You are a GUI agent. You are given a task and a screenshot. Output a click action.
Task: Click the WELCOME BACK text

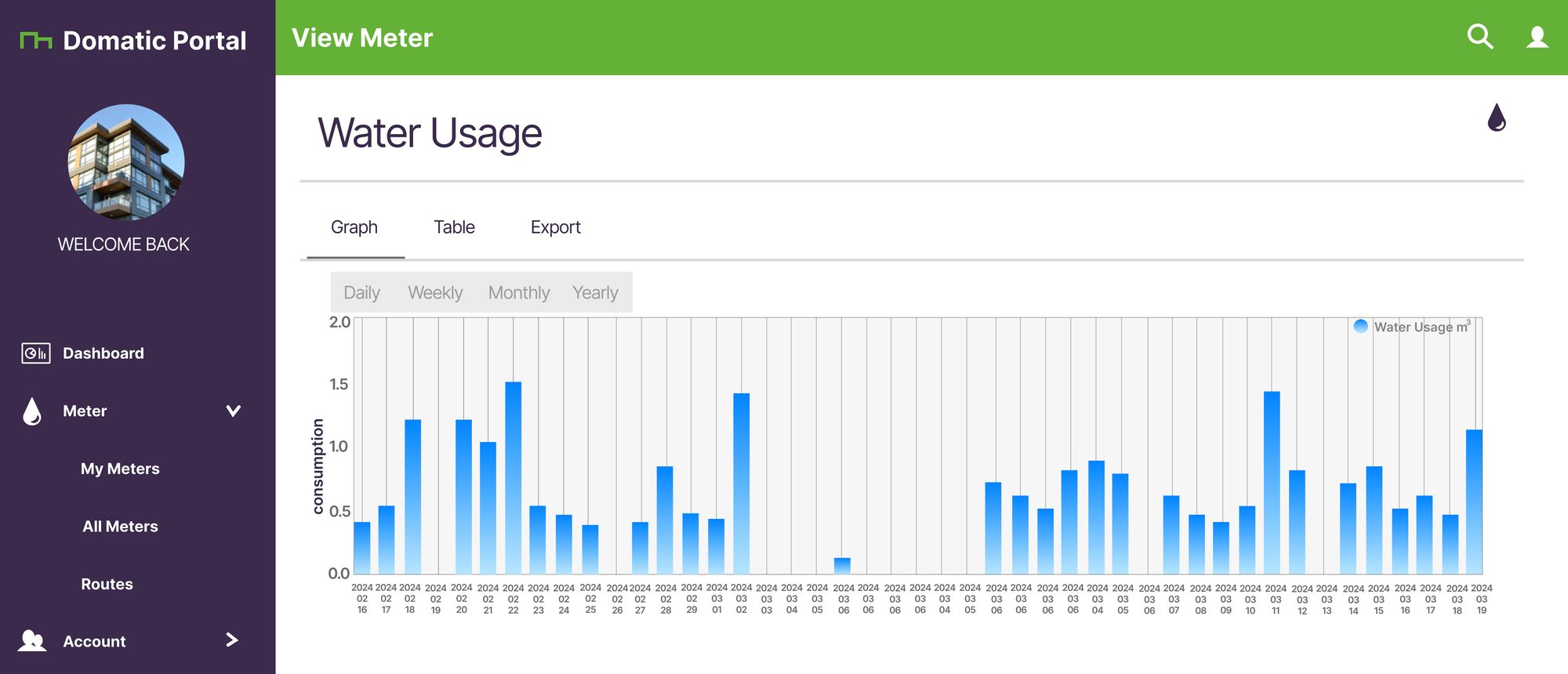tap(124, 245)
